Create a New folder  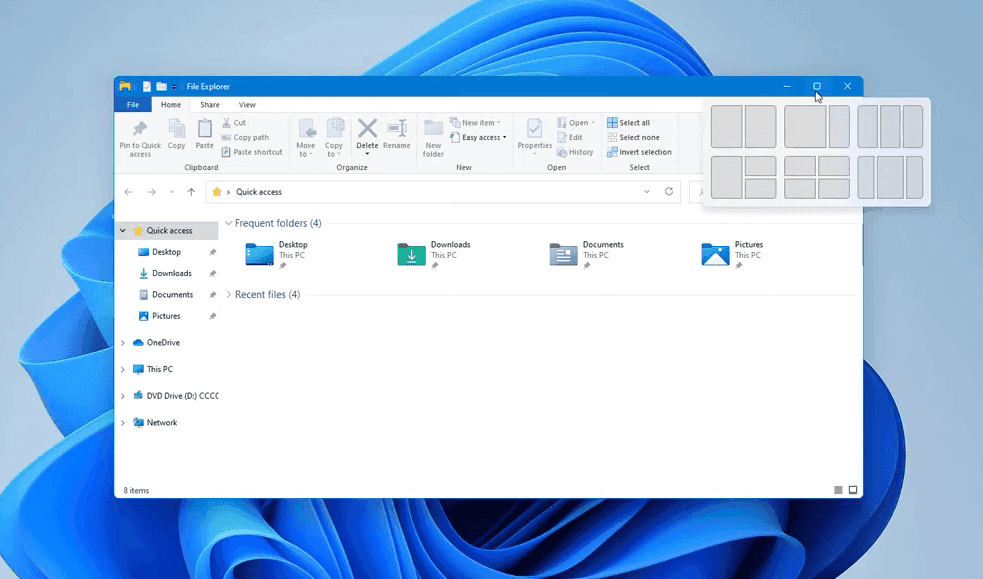(433, 138)
